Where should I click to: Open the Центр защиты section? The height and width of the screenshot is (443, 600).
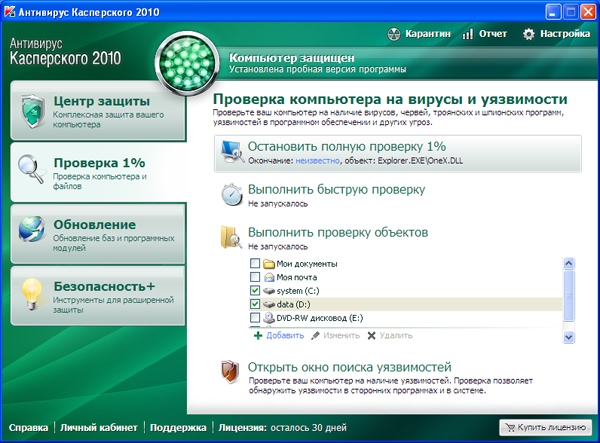pyautogui.click(x=98, y=111)
